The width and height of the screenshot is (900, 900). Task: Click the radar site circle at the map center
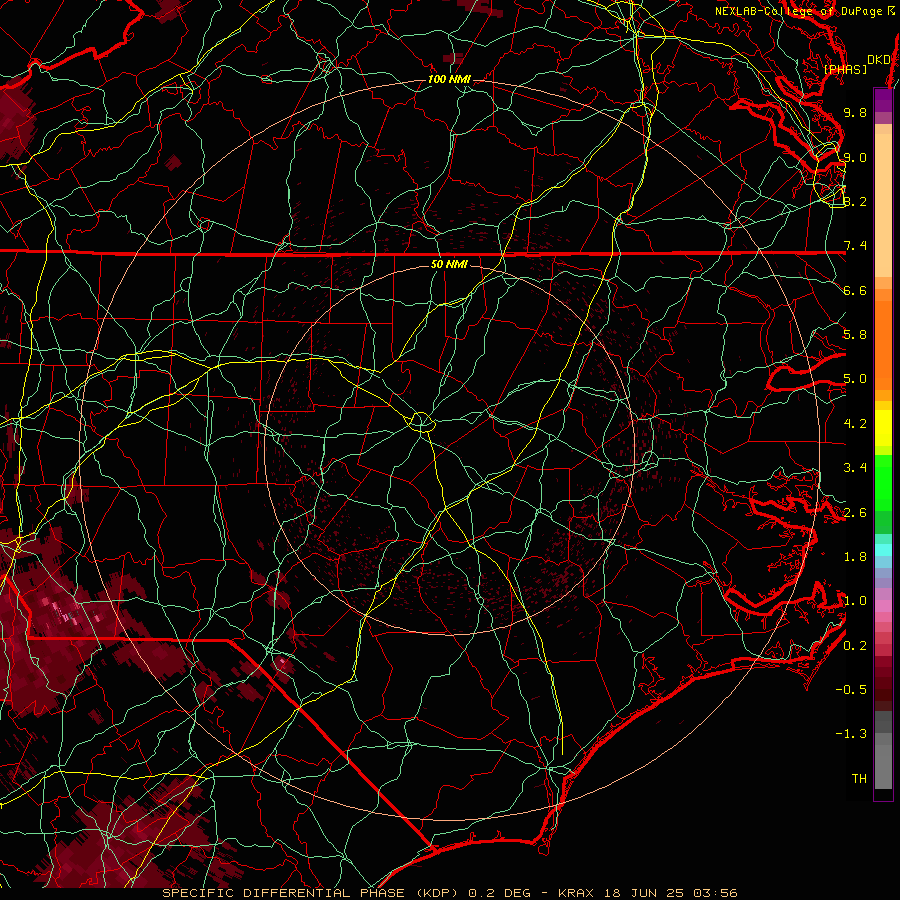tap(421, 423)
